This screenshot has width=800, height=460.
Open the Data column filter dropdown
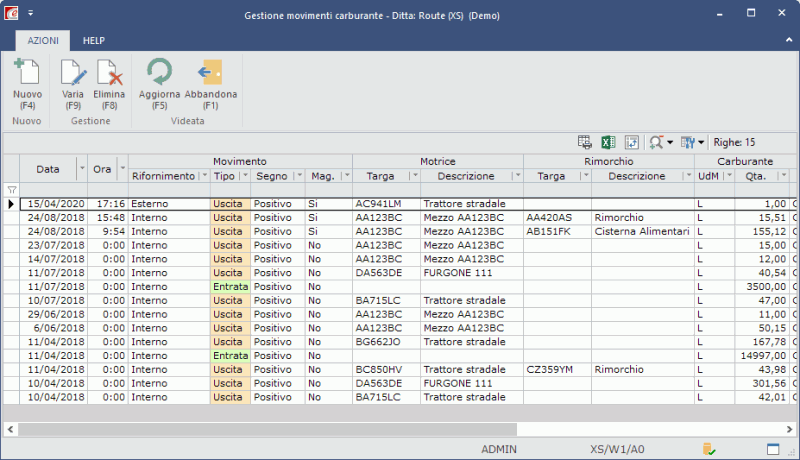click(x=82, y=167)
